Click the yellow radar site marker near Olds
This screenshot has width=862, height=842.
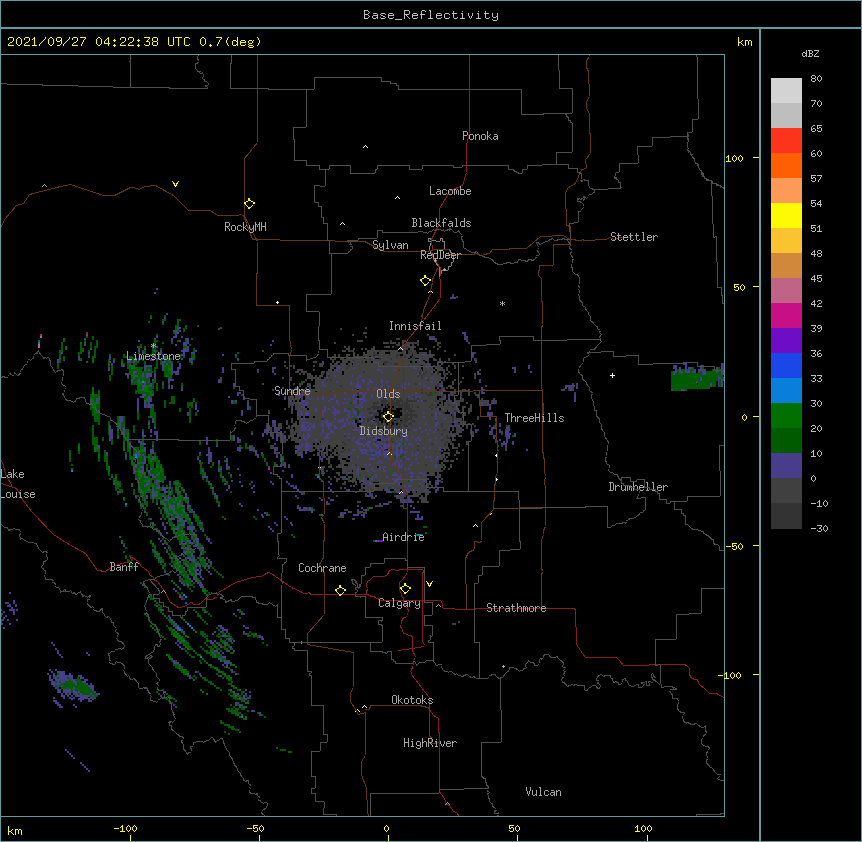pos(388,417)
